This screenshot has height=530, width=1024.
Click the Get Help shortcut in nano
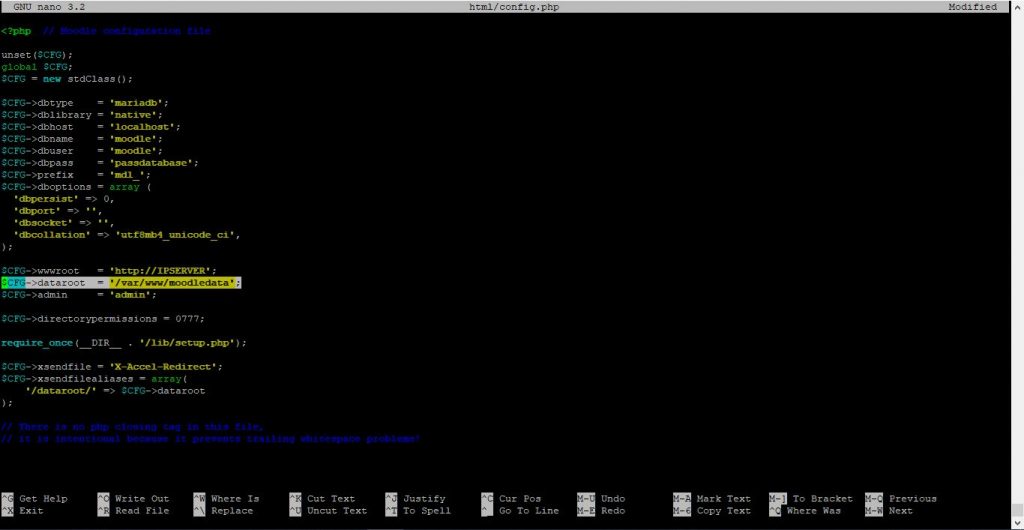(x=43, y=498)
